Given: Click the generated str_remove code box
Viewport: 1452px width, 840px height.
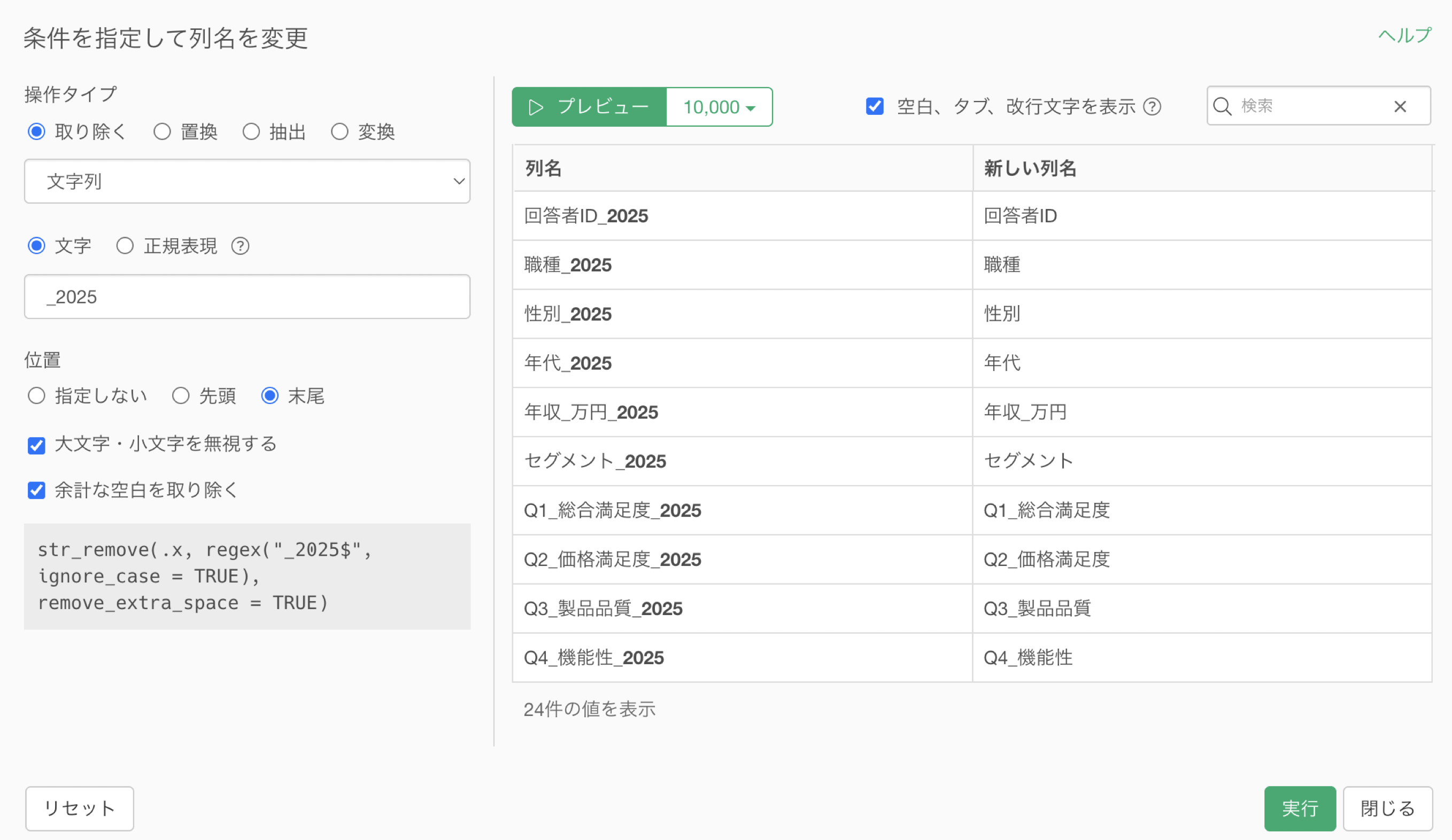Looking at the screenshot, I should click(247, 577).
